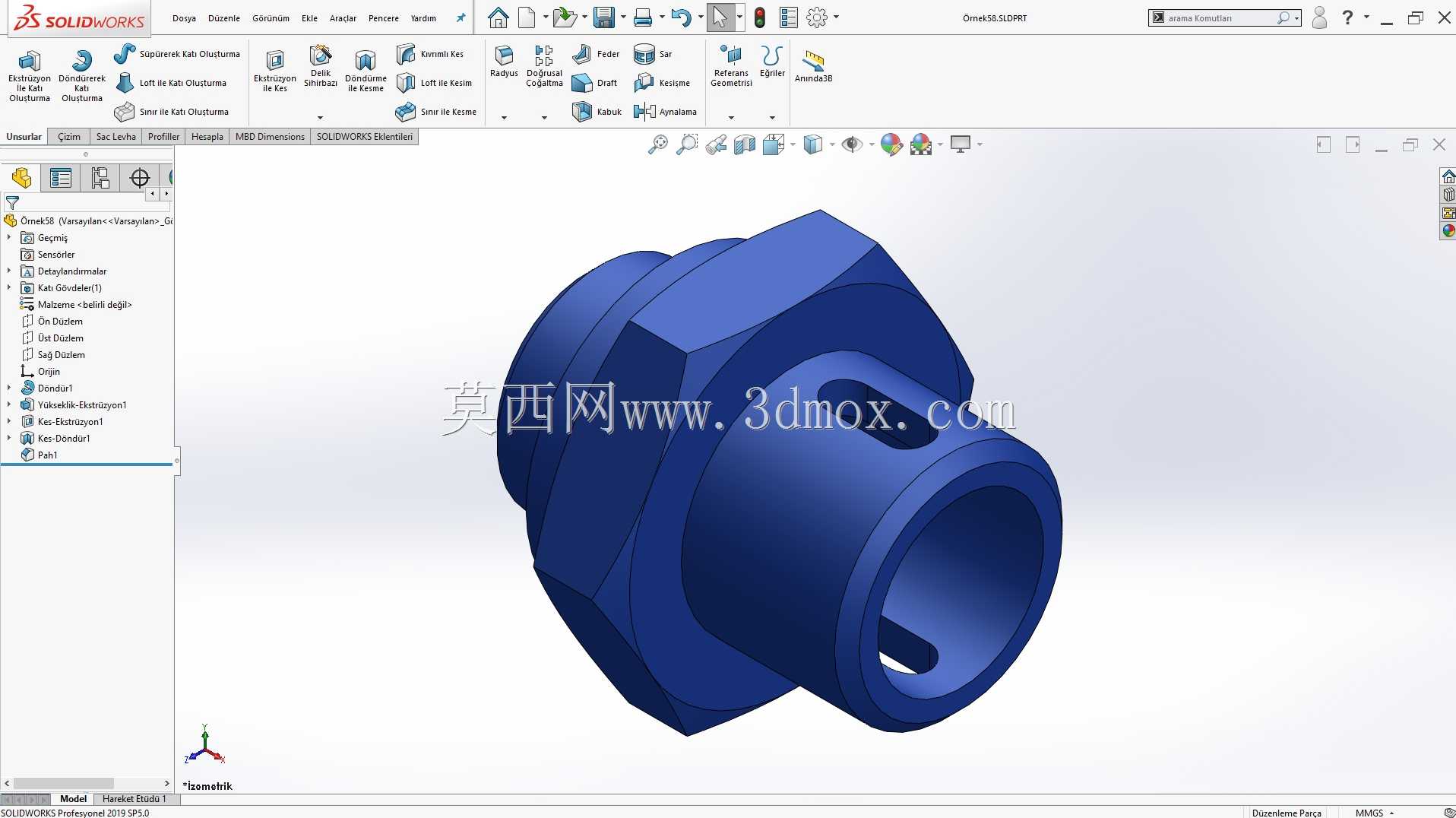Pin the menu bar with pushpin
The image size is (1456, 818).
pos(461,17)
